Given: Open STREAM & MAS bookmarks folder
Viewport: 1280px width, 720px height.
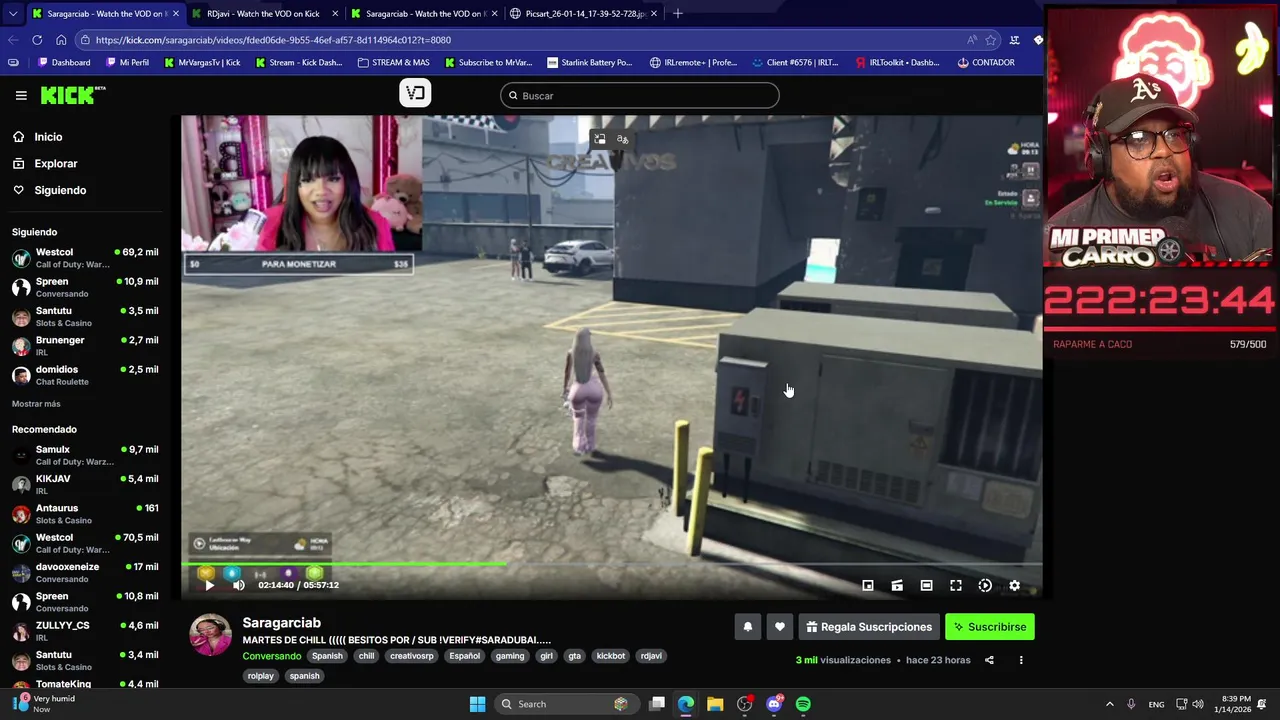Looking at the screenshot, I should point(393,62).
